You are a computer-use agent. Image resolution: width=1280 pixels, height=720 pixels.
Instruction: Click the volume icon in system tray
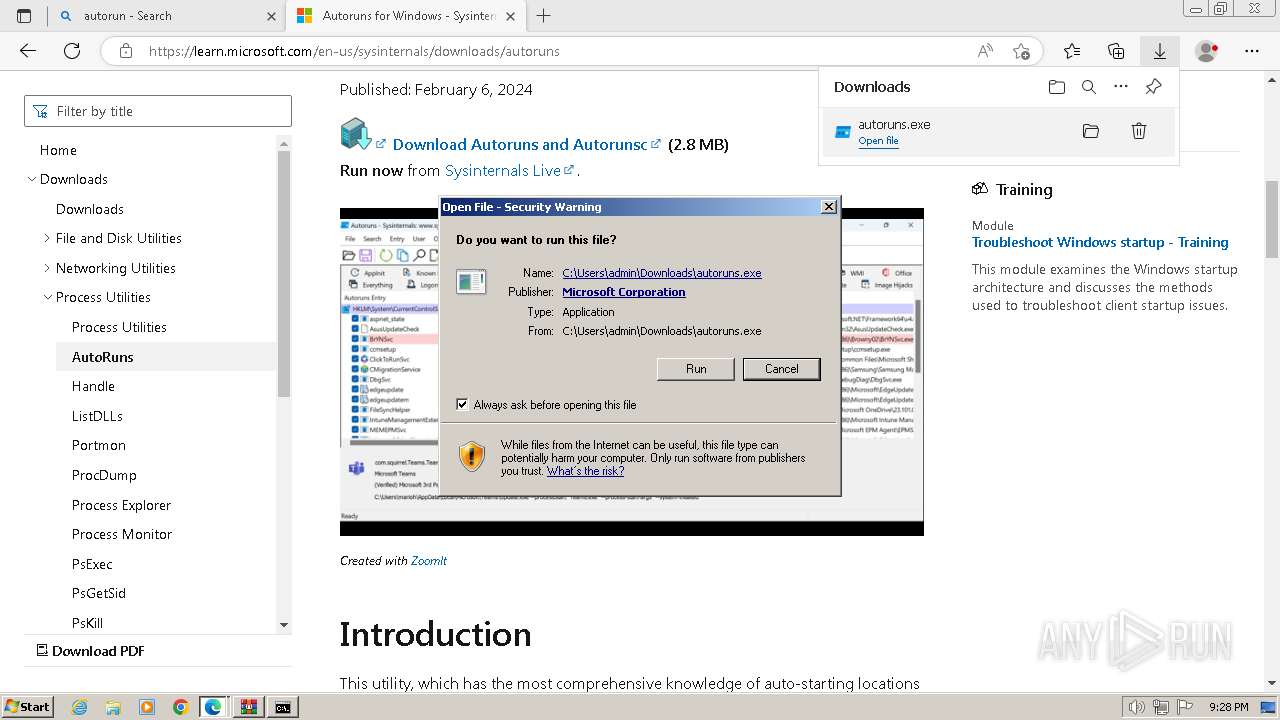[x=1135, y=707]
